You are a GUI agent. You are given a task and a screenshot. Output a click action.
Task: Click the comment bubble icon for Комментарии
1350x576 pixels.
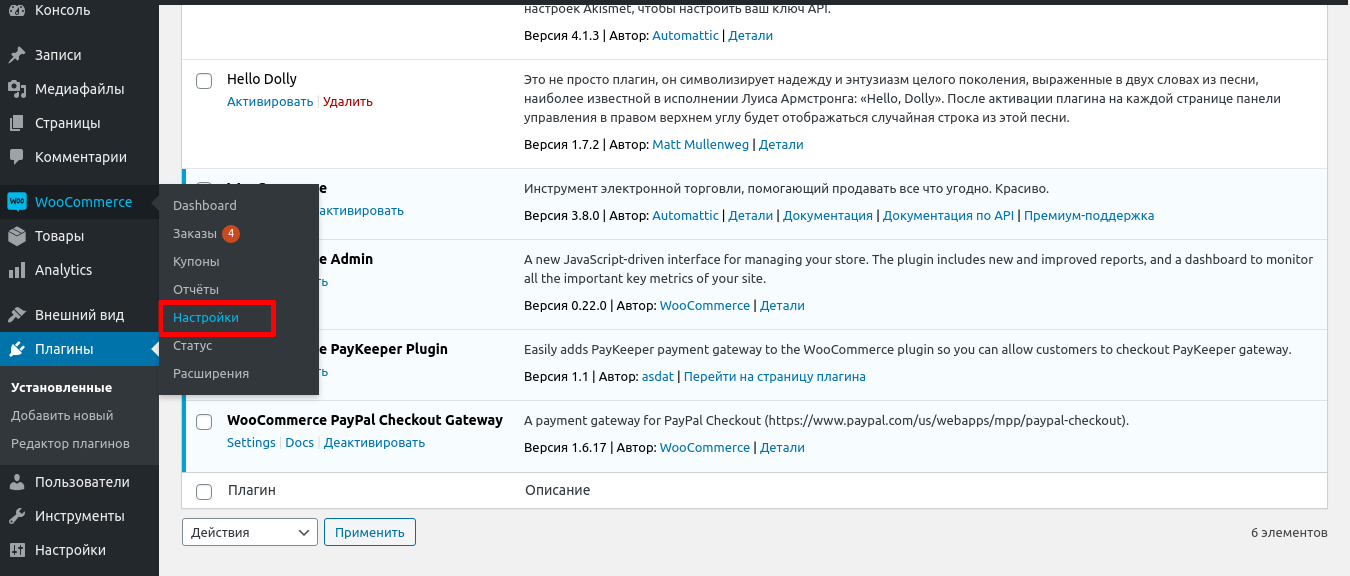click(x=17, y=157)
